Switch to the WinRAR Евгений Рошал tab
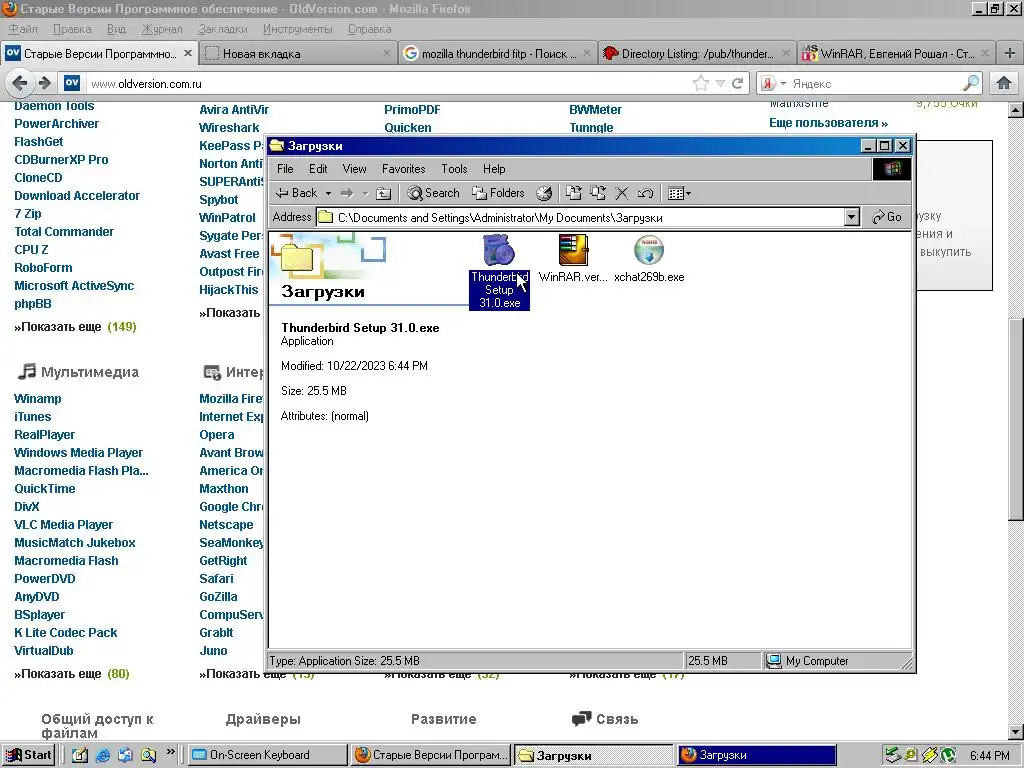Image resolution: width=1024 pixels, height=768 pixels. tap(895, 54)
